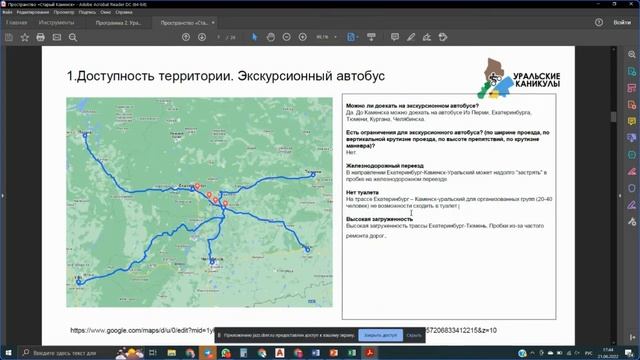Open the red Redact tool in right sidebar
The height and width of the screenshot is (360, 640).
tap(632, 171)
